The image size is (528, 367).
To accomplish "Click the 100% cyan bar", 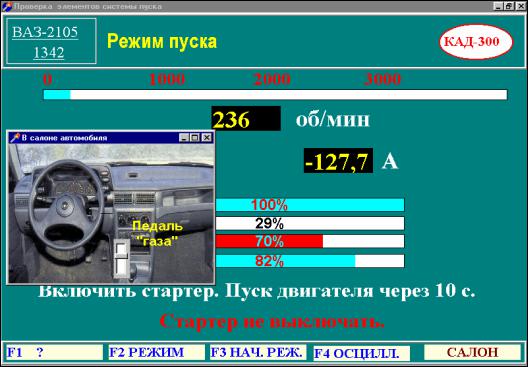I will pos(310,205).
